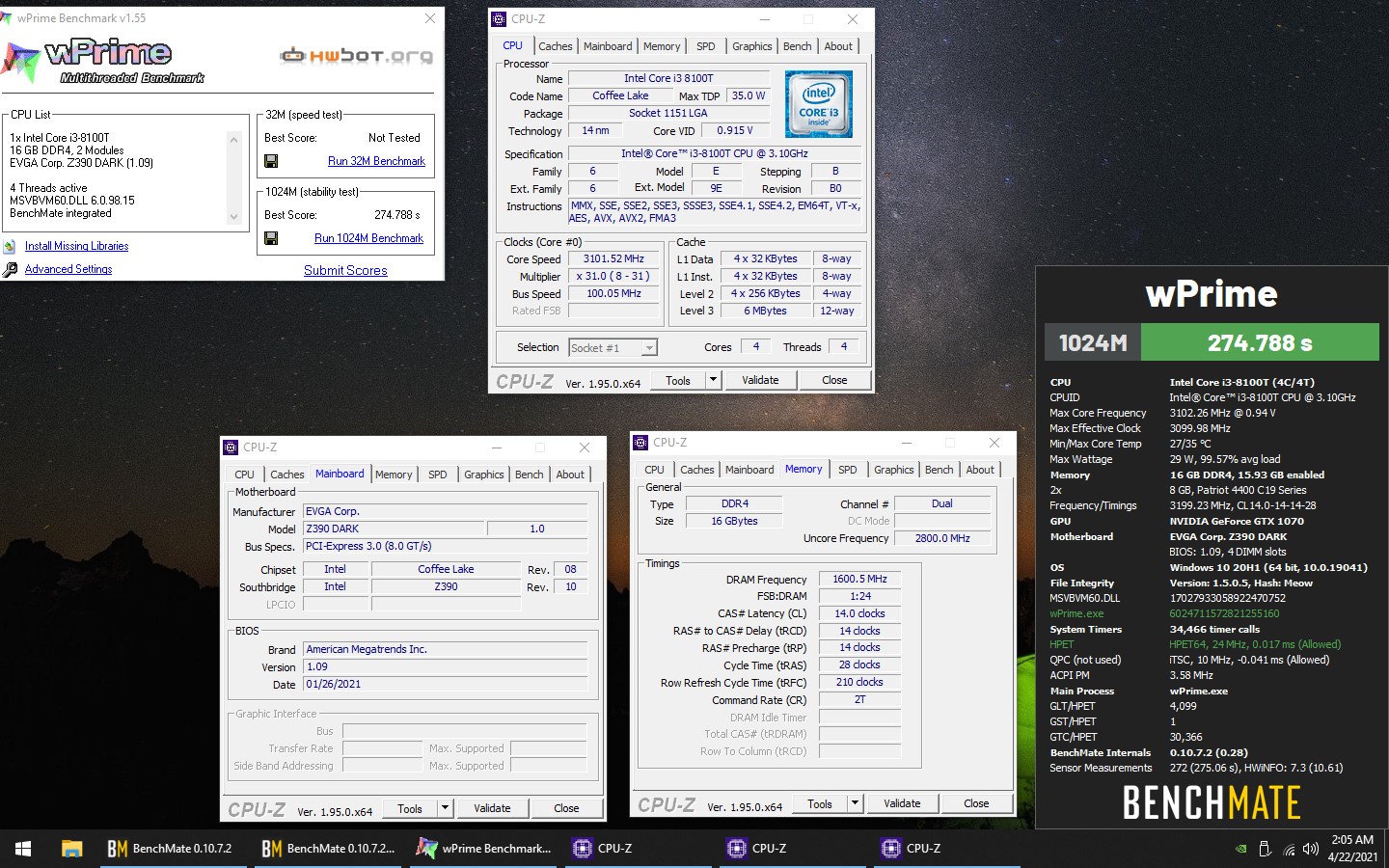
Task: Open the Advanced Settings link
Action: click(68, 269)
